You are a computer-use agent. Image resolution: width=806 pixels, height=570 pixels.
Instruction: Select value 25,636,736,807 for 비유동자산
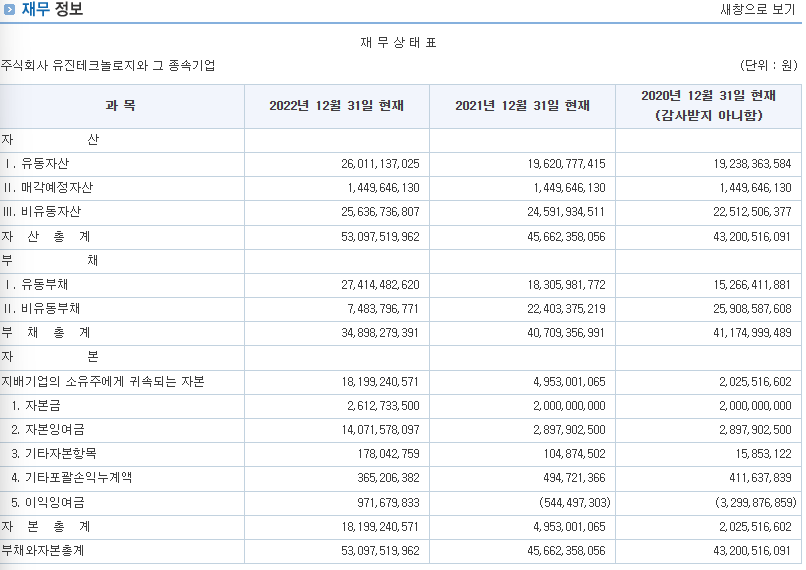(380, 212)
